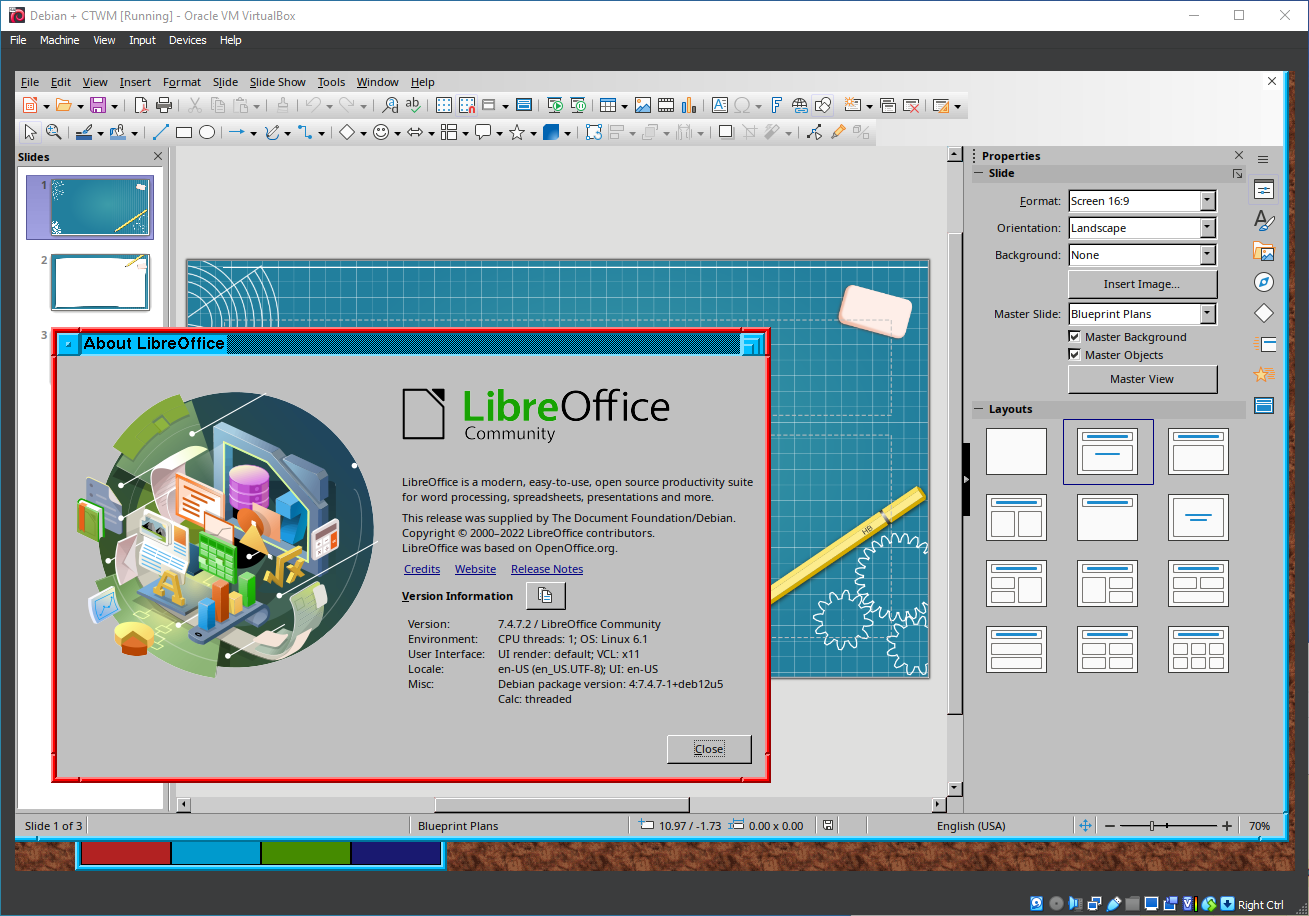Close the About LibreOffice dialog
1309x916 pixels.
[708, 749]
